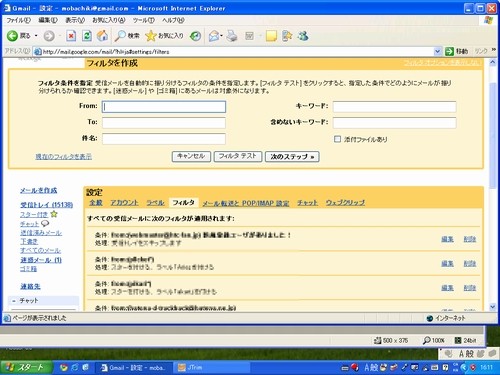Switch to メール転送と POP/IMAP 設定 tab
The height and width of the screenshot is (375, 500).
tap(246, 203)
